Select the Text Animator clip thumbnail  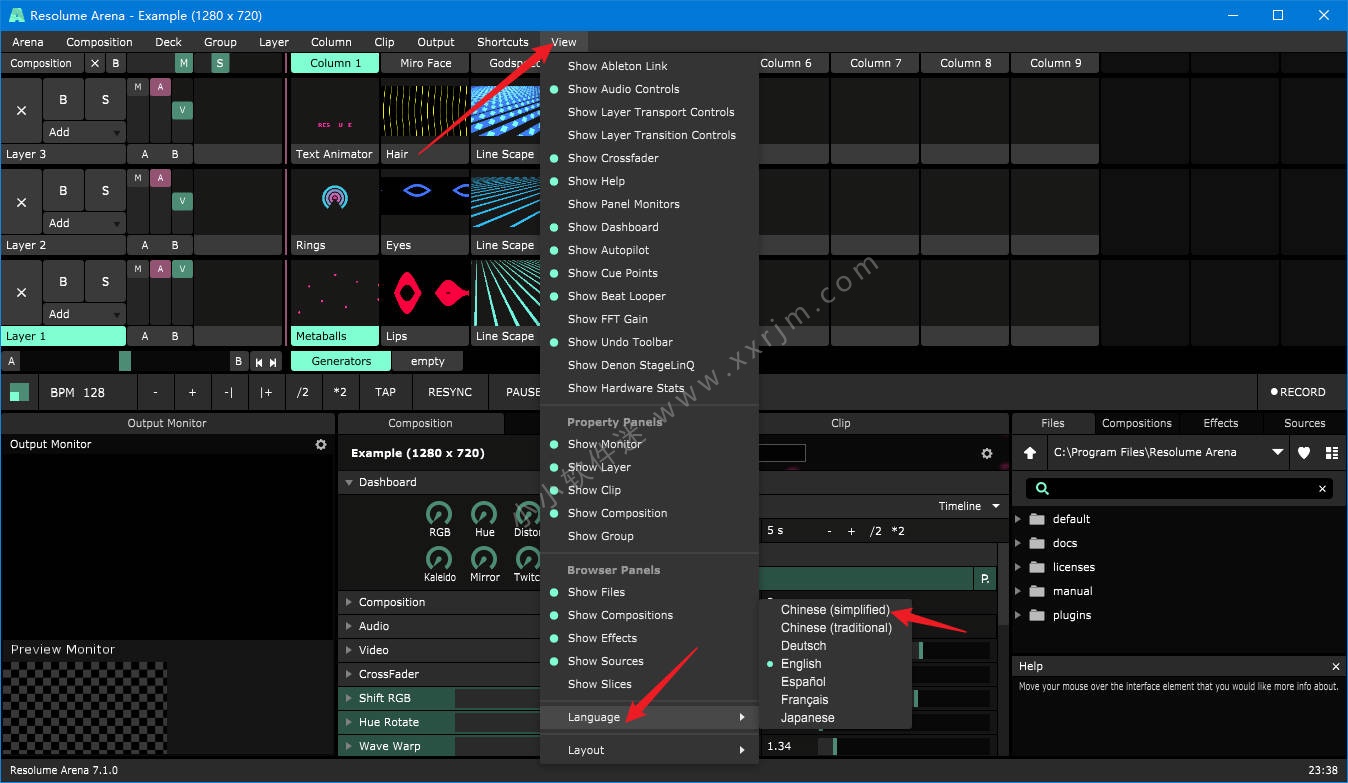point(334,112)
